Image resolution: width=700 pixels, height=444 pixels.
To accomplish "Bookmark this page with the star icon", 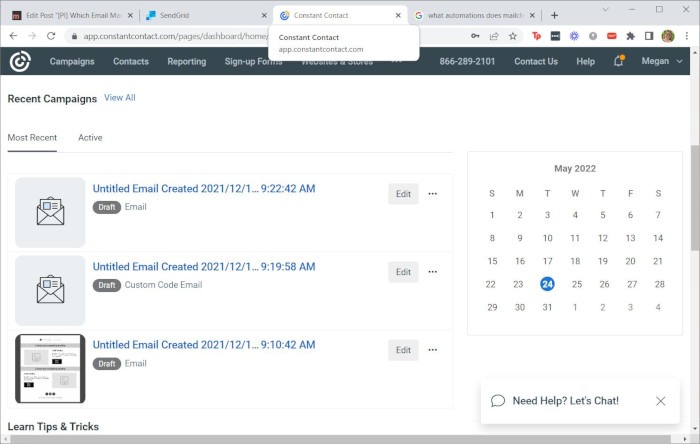I will click(512, 36).
